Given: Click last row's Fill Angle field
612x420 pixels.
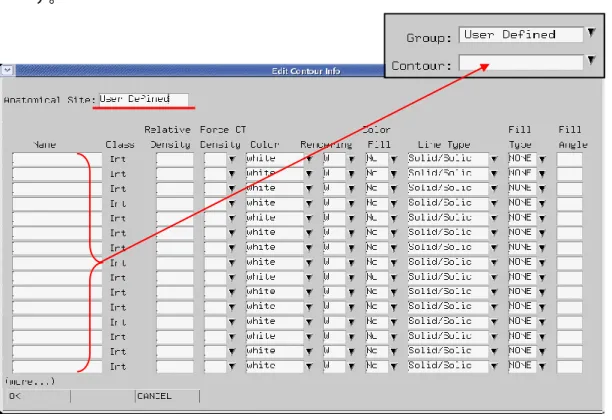Looking at the screenshot, I should 569,367.
